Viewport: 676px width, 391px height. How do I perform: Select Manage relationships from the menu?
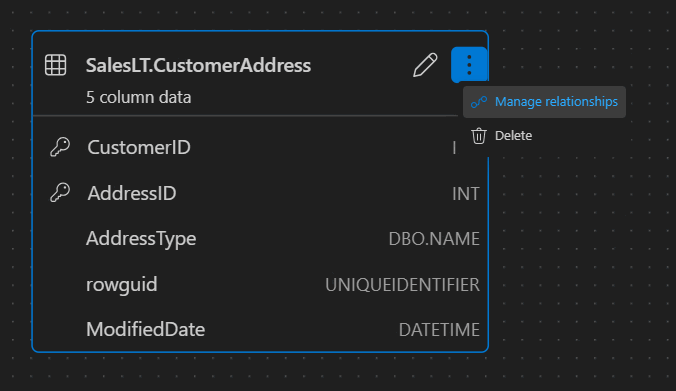(x=544, y=102)
